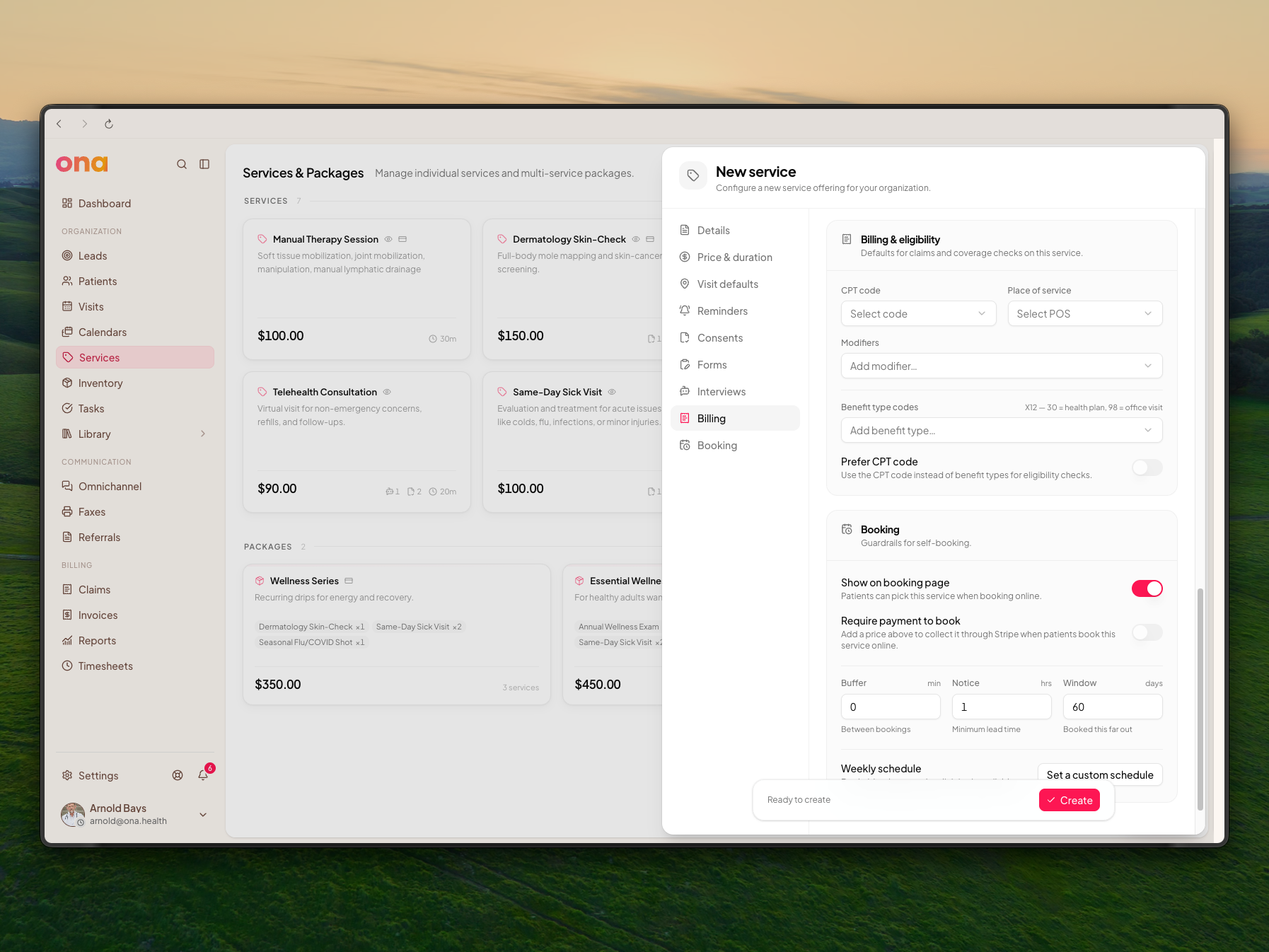This screenshot has width=1269, height=952.
Task: Click the red Create button
Action: (x=1069, y=800)
